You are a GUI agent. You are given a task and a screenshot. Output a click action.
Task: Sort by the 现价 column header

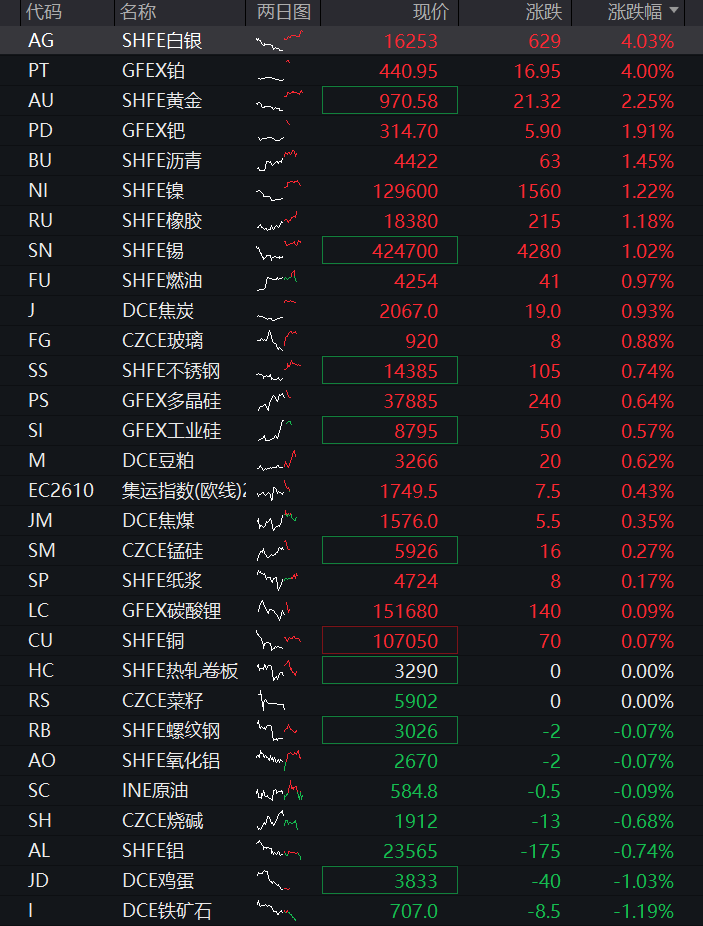[x=431, y=12]
